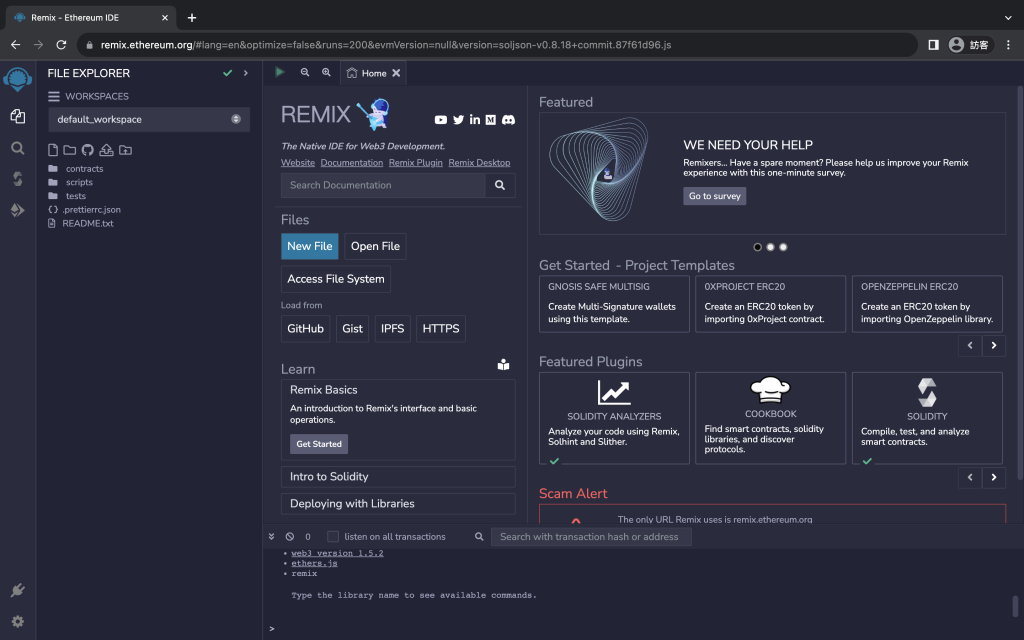Open Deploy & run transactions sidebar icon
The height and width of the screenshot is (640, 1024).
tap(18, 210)
